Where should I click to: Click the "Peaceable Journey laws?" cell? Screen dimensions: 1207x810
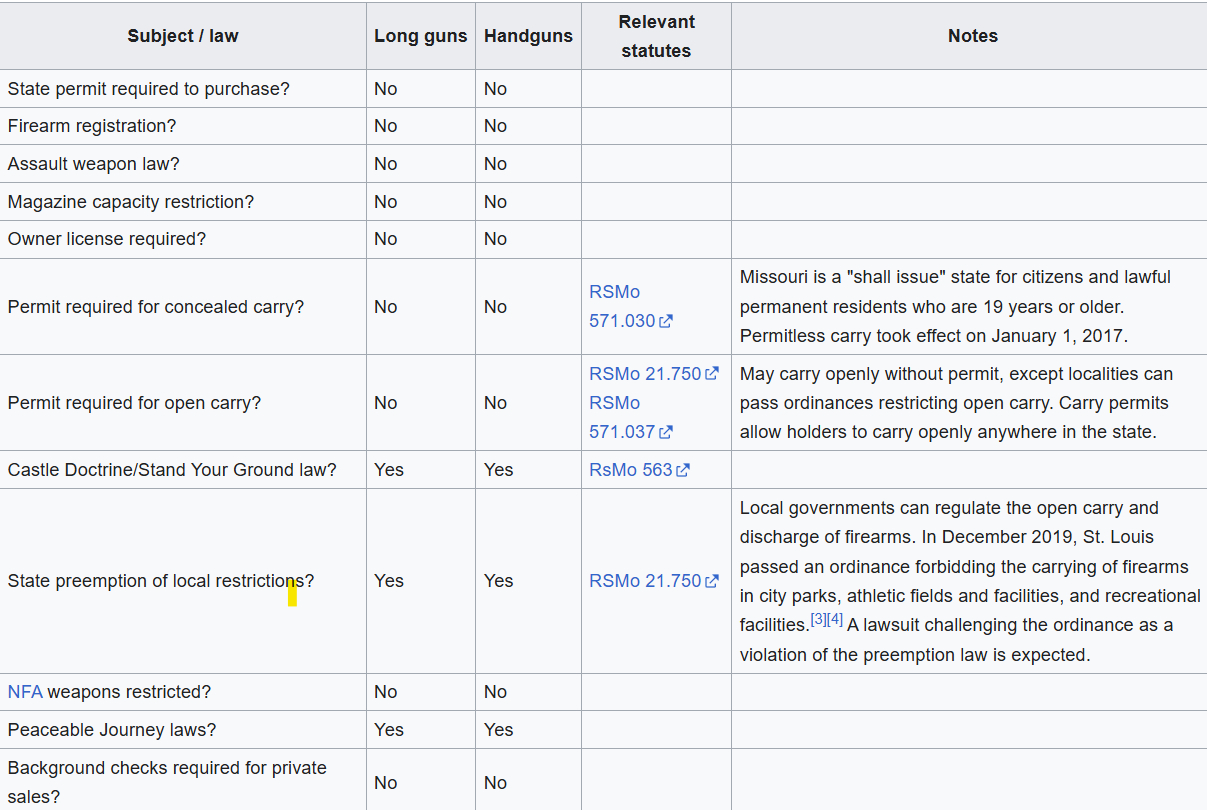click(112, 730)
